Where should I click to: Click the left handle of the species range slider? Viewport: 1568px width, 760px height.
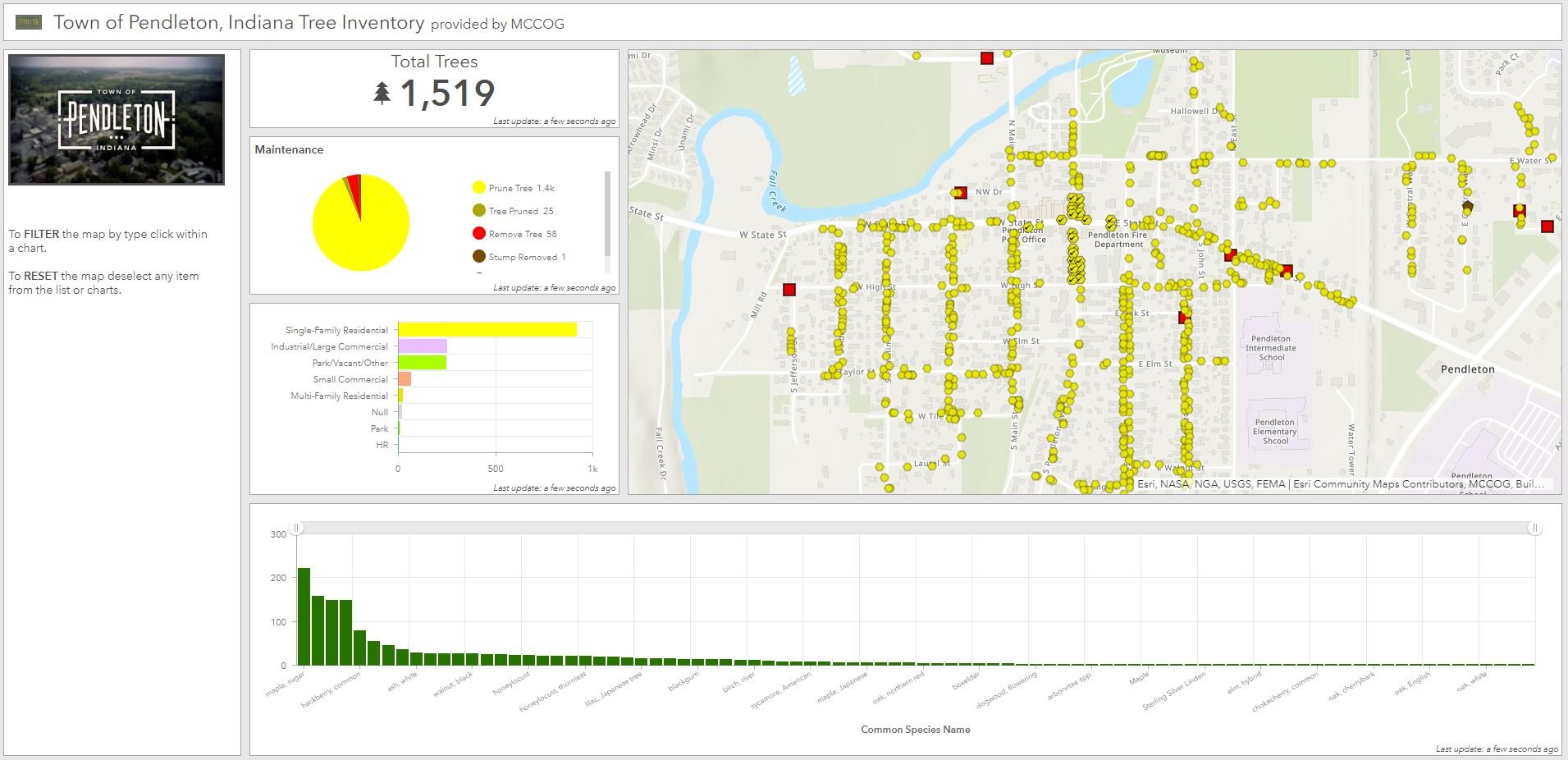pos(297,529)
